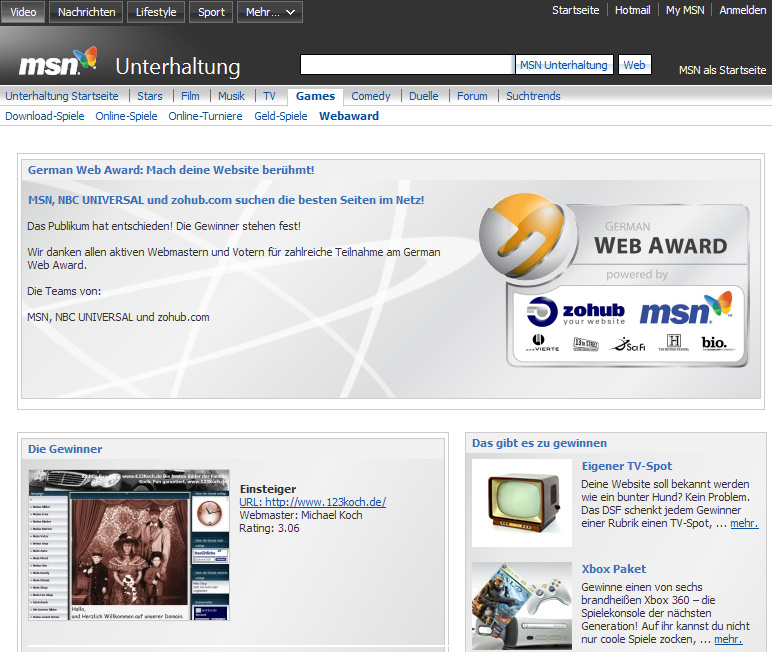772x652 pixels.
Task: Open Download-Spiele submenu link
Action: tap(45, 116)
